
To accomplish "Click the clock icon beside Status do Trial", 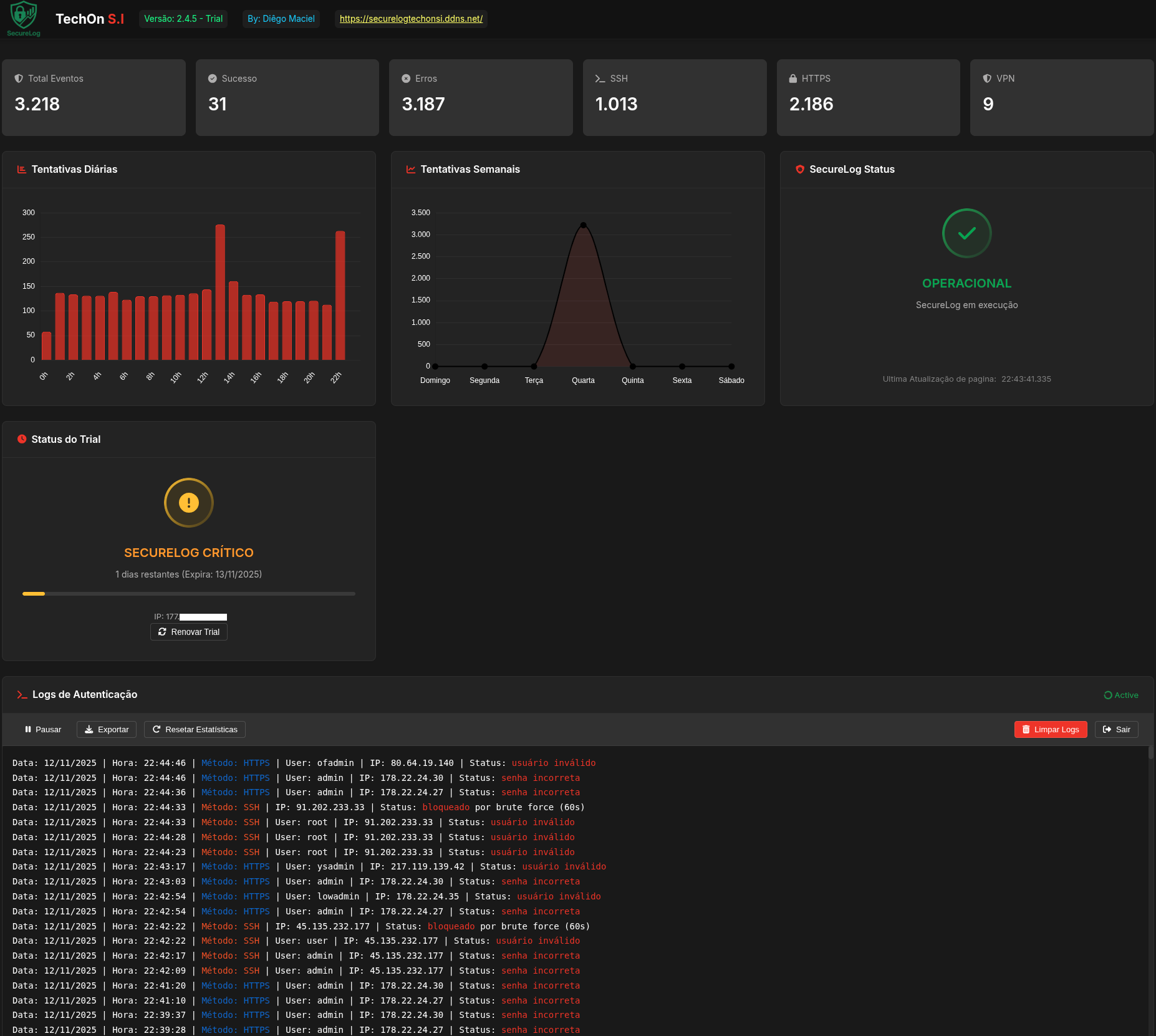I will 22,439.
